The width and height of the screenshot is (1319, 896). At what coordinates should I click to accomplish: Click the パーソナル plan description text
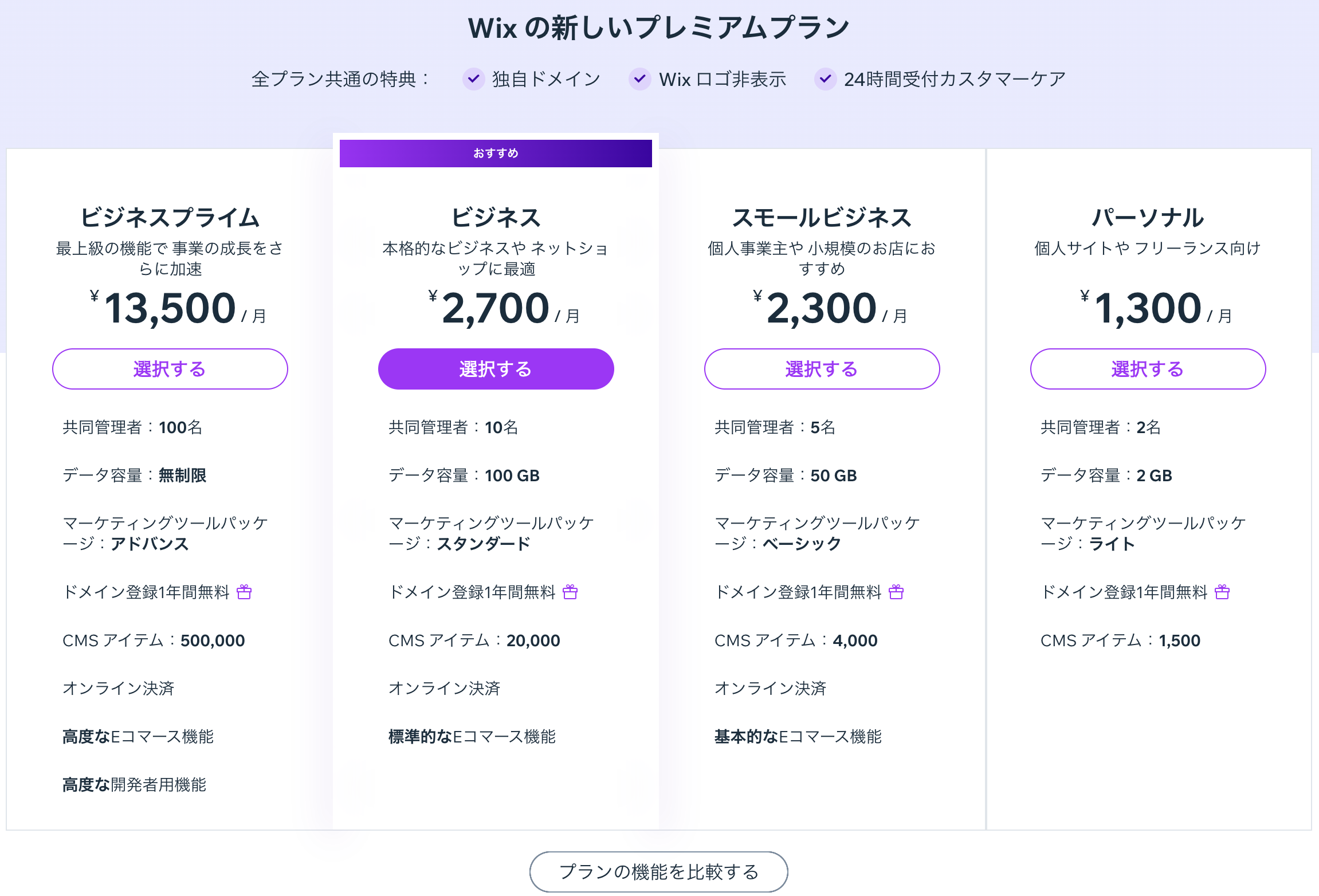click(x=1148, y=249)
